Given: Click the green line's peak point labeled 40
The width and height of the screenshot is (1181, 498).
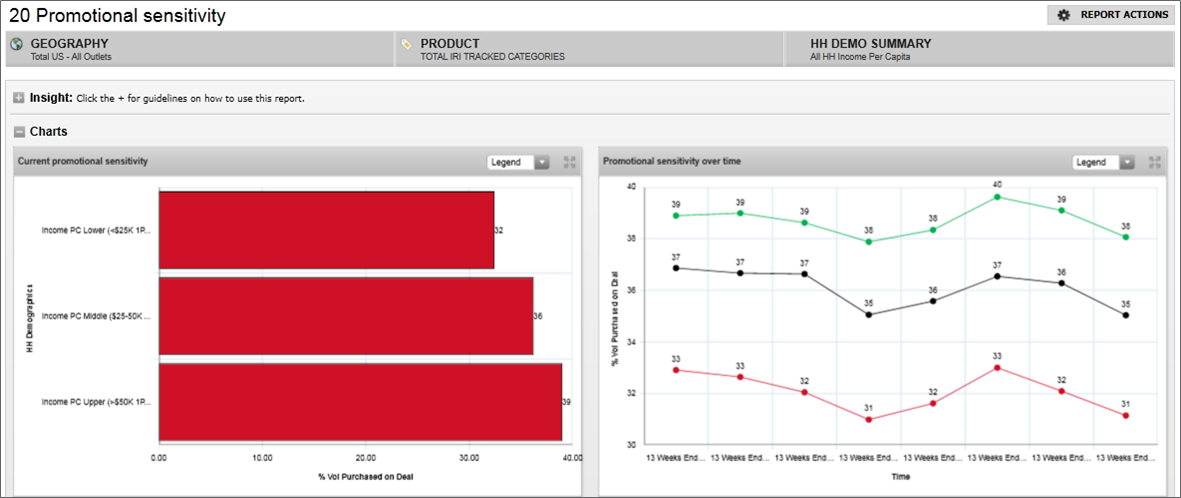Looking at the screenshot, I should click(x=997, y=197).
